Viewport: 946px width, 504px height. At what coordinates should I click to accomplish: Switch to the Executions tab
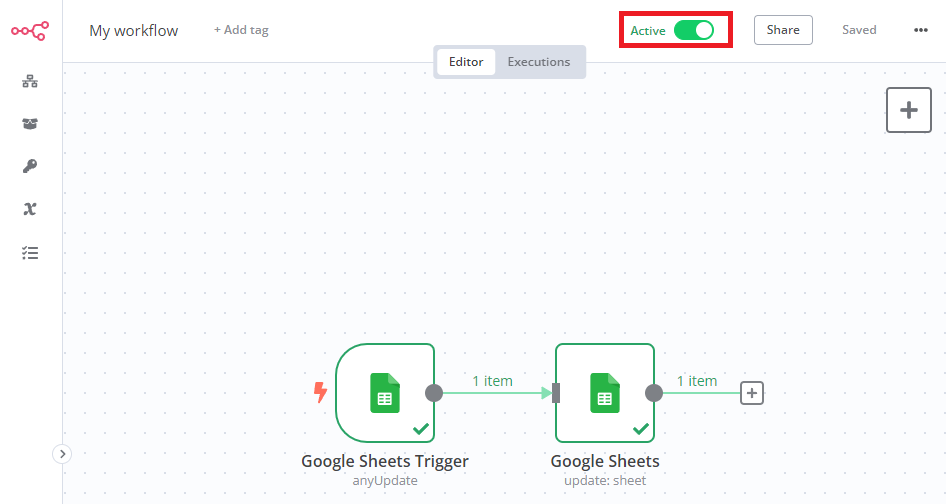click(x=539, y=62)
